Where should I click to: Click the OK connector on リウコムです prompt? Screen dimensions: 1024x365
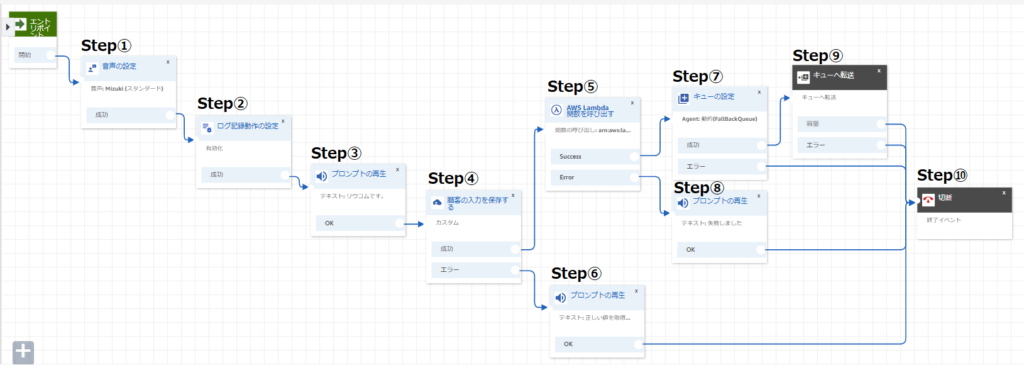coord(400,223)
